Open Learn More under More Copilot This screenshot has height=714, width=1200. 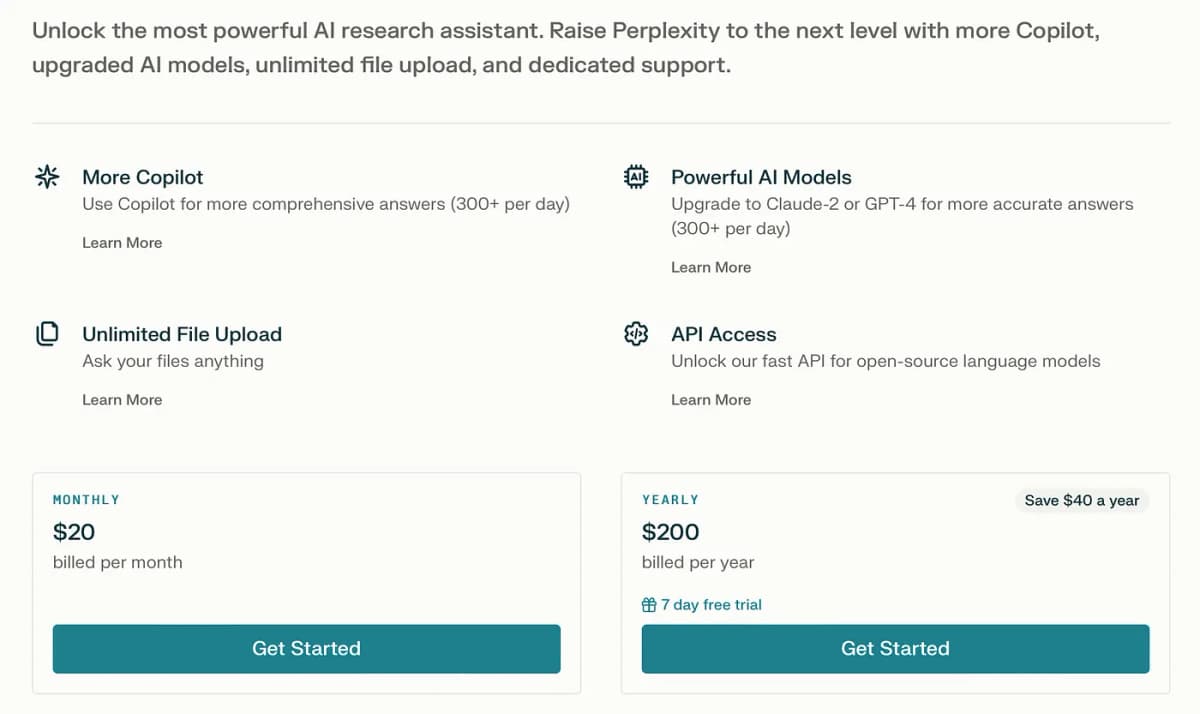tap(122, 243)
